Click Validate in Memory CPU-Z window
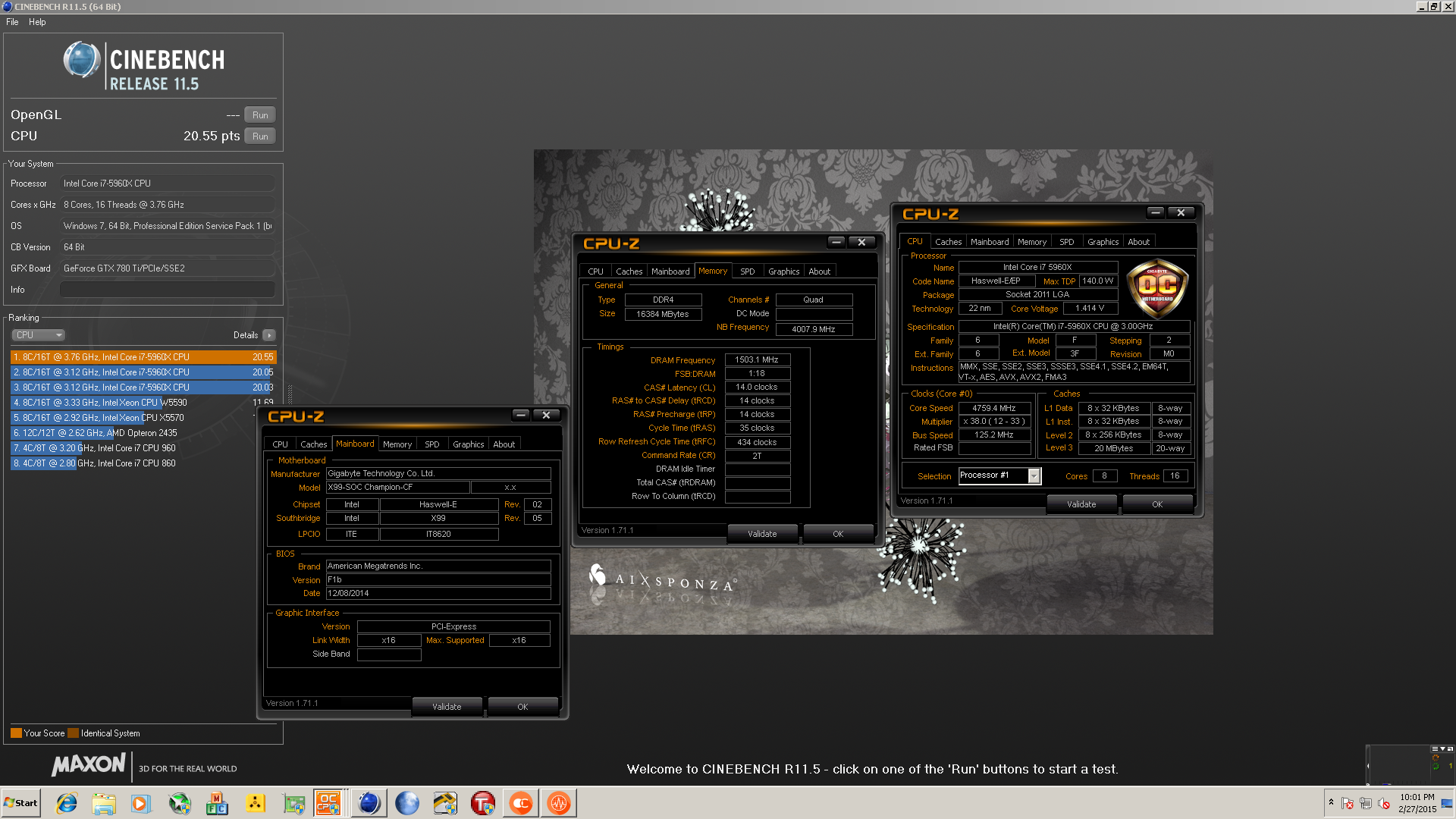This screenshot has height=819, width=1456. [x=762, y=534]
